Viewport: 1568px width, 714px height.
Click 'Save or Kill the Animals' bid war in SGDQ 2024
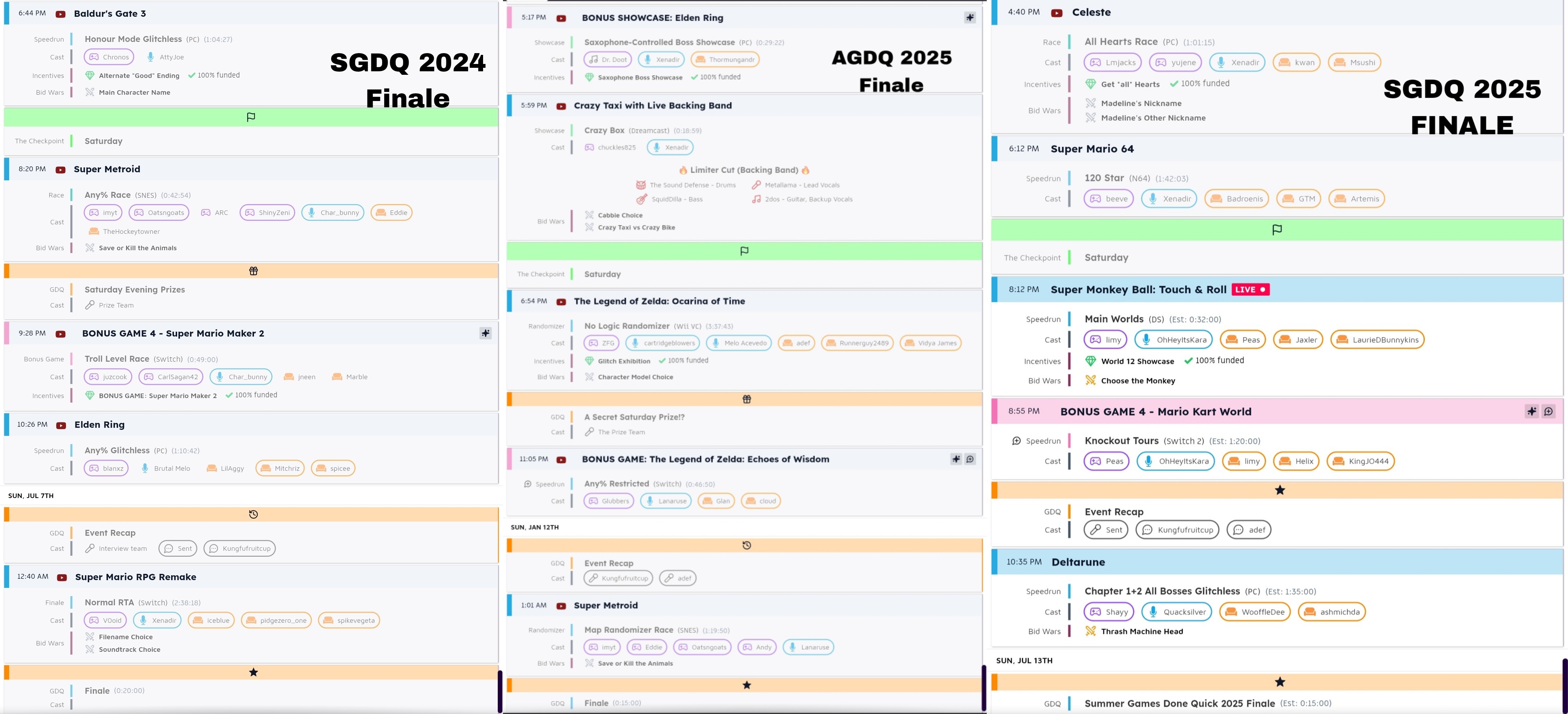tap(138, 248)
